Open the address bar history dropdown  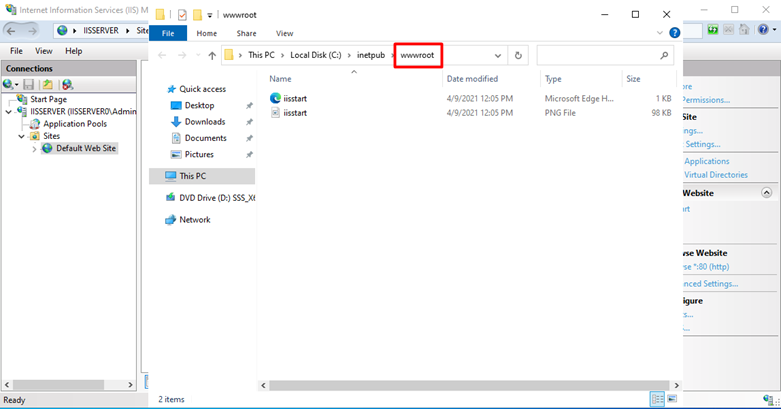[x=498, y=55]
